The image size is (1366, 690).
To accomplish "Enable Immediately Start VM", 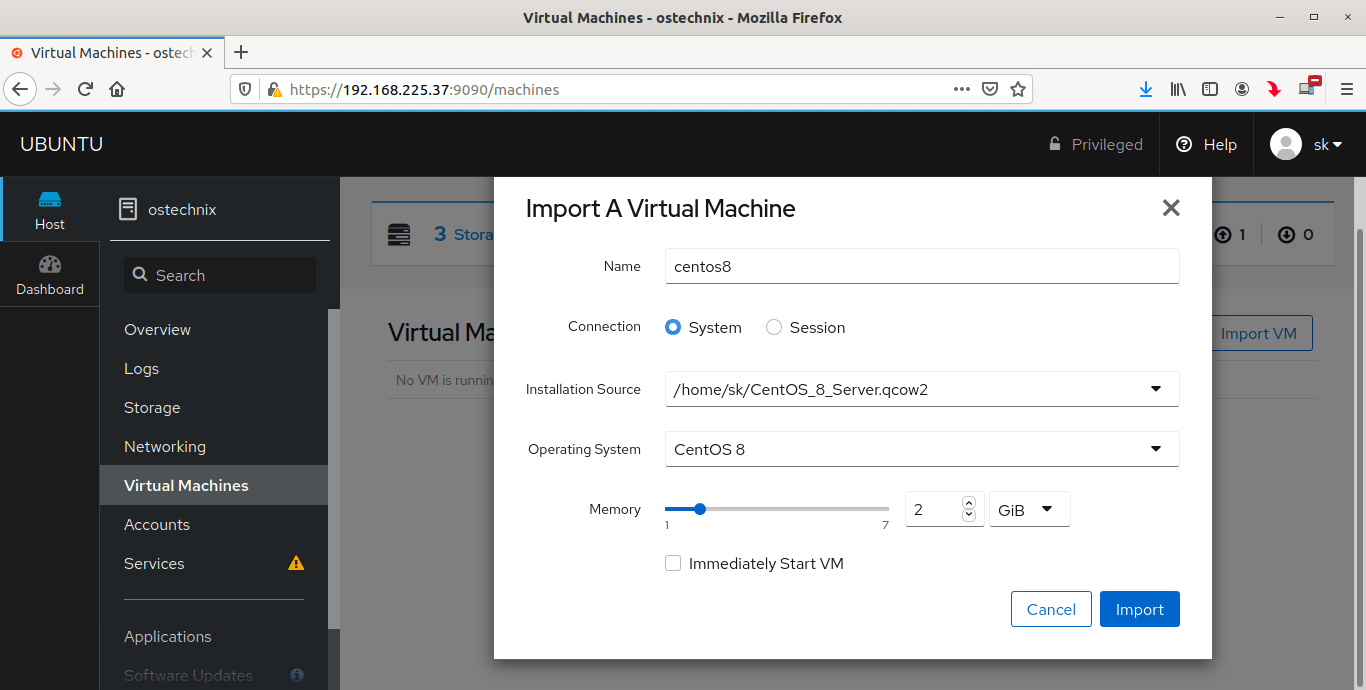I will pos(673,563).
